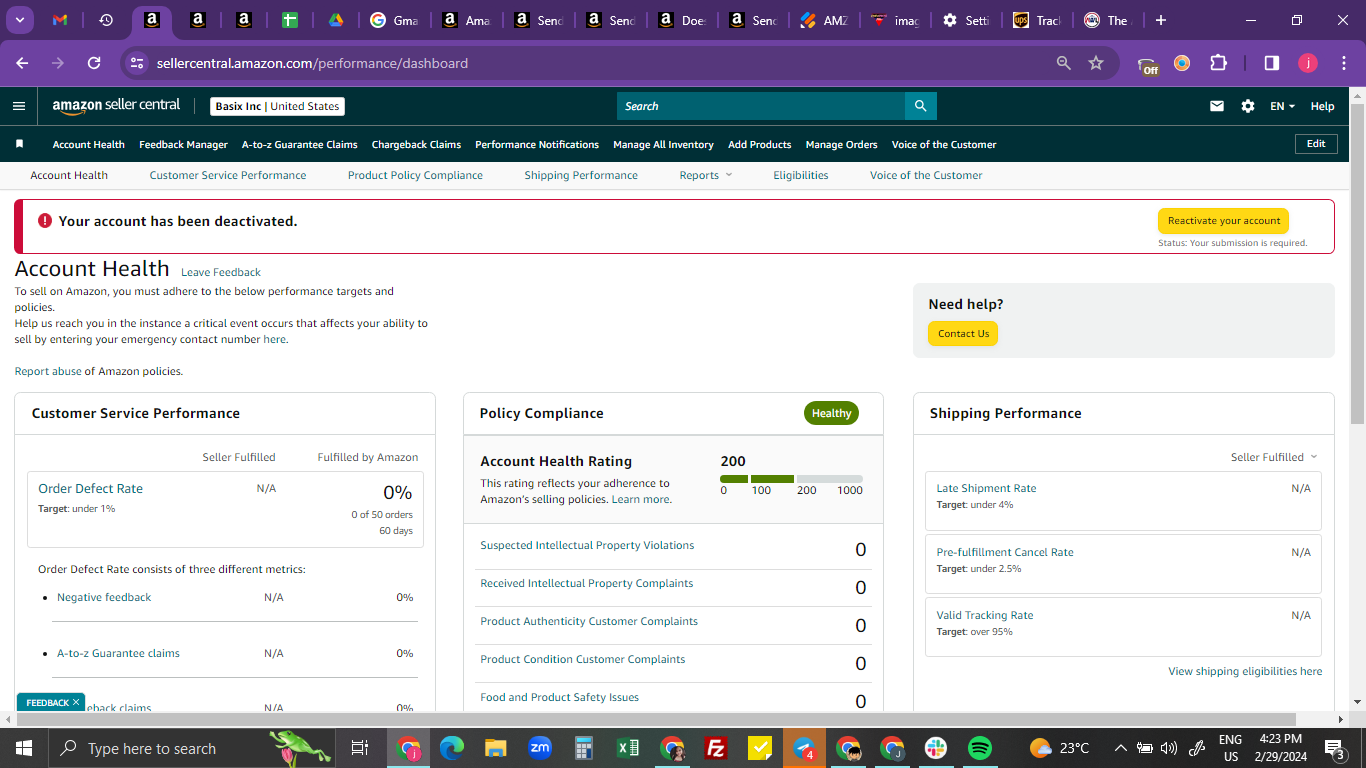Viewport: 1366px width, 768px height.
Task: Open the Seller Central hamburger menu
Action: 19,106
